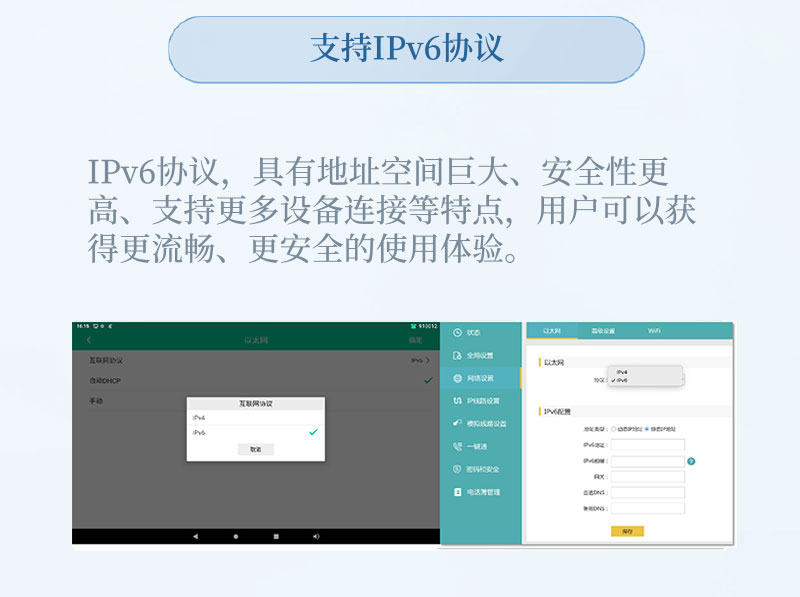Tap the Android home circle button
The width and height of the screenshot is (800, 597).
coord(236,536)
